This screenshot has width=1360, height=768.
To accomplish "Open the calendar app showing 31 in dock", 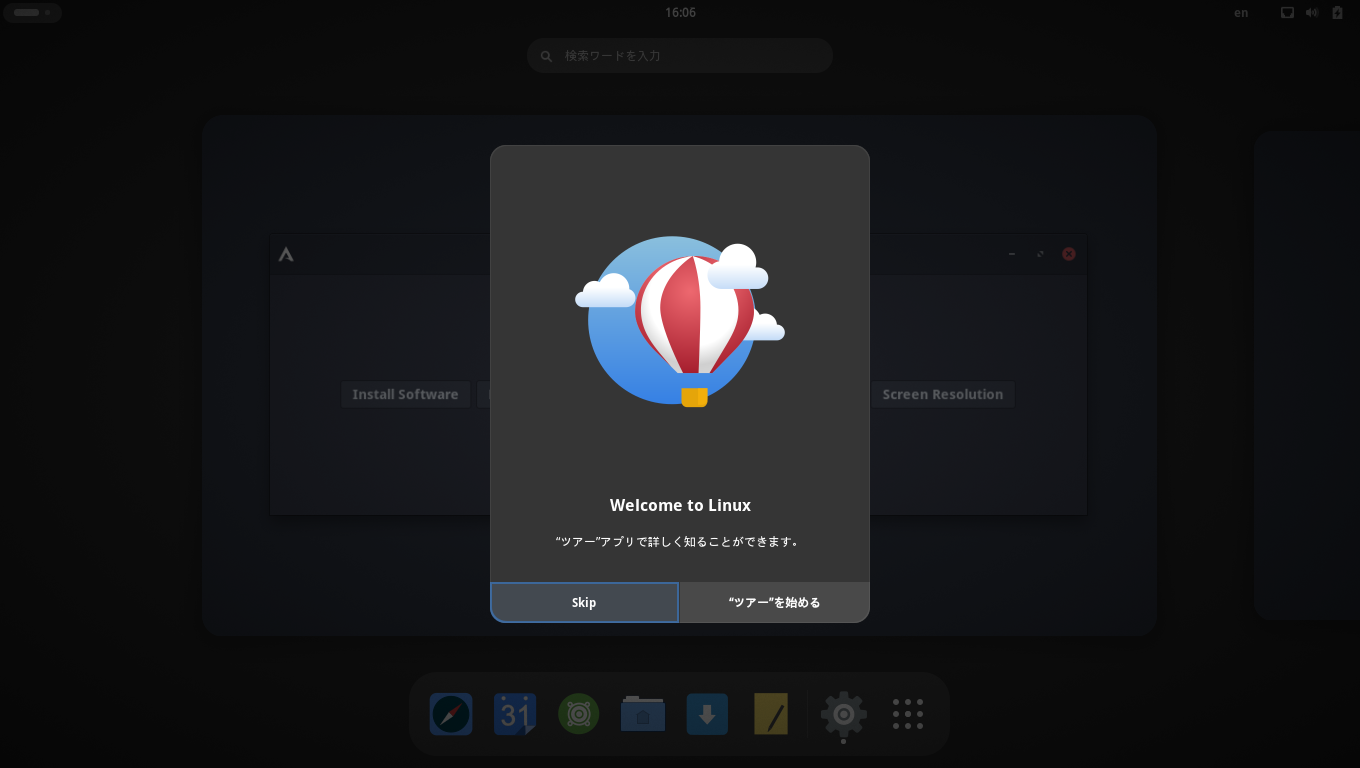I will 515,714.
